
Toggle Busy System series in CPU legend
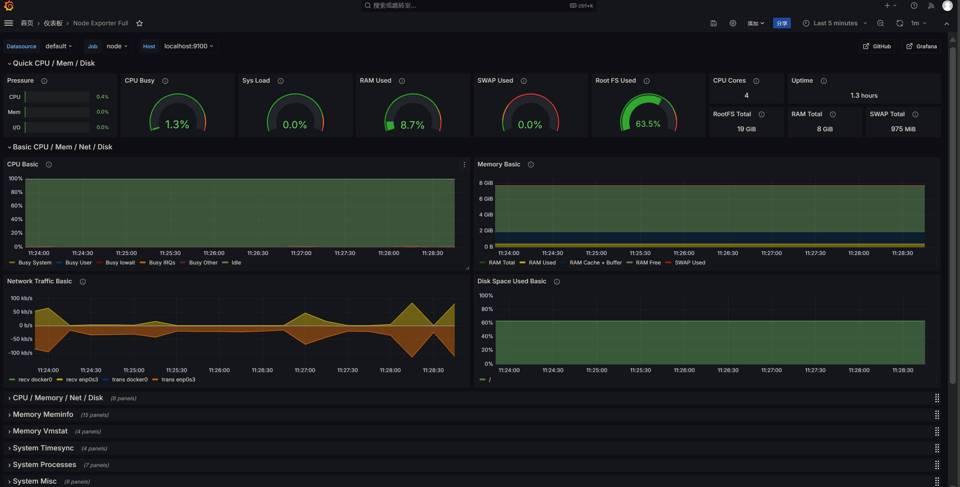(x=34, y=263)
